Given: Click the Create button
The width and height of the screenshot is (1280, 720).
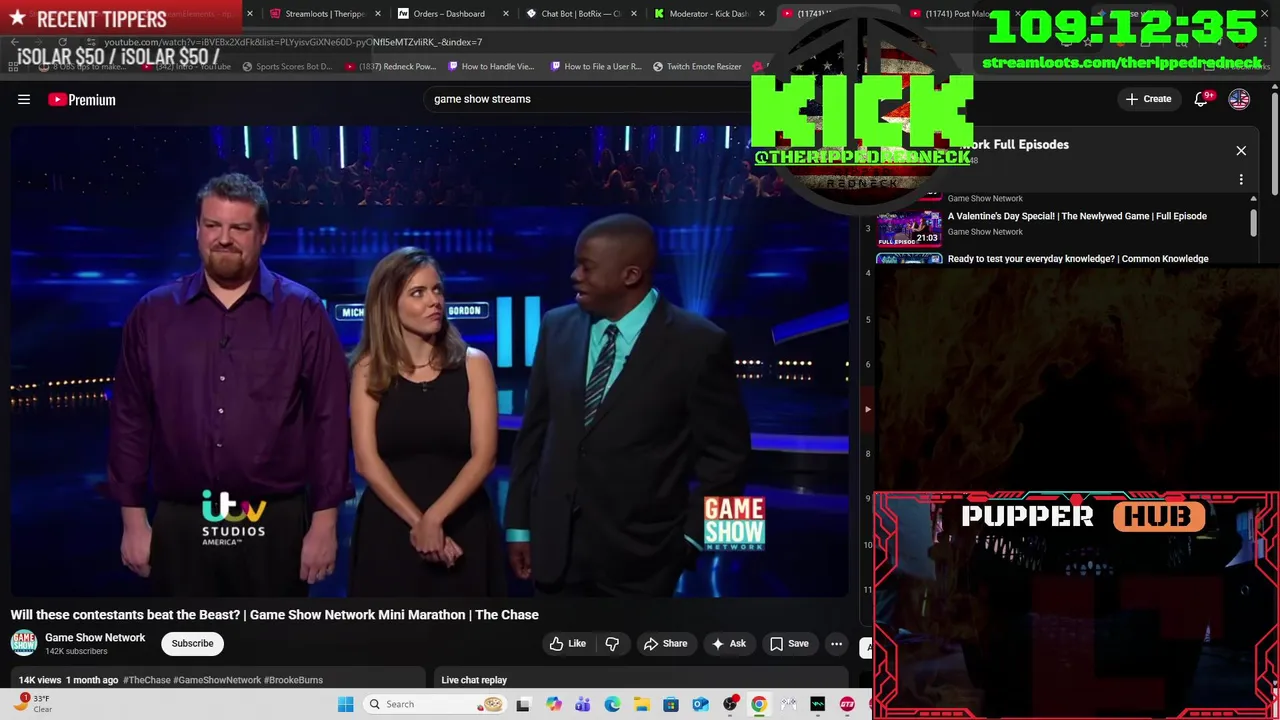Looking at the screenshot, I should pos(1148,99).
